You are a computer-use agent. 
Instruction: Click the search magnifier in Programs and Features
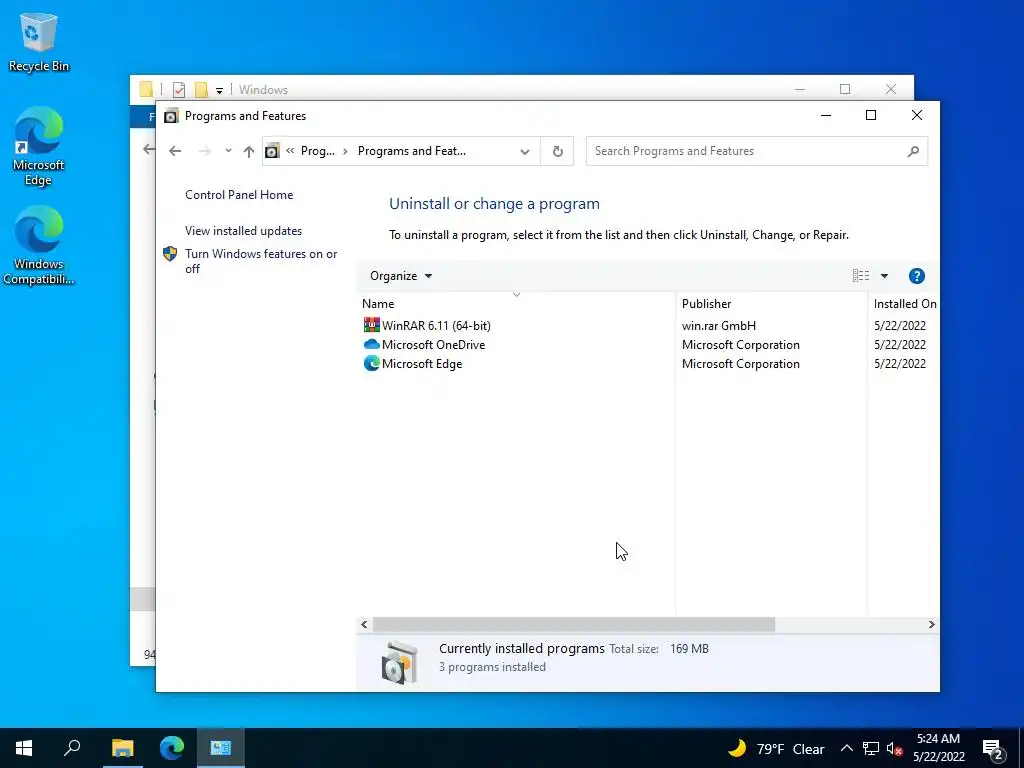913,151
